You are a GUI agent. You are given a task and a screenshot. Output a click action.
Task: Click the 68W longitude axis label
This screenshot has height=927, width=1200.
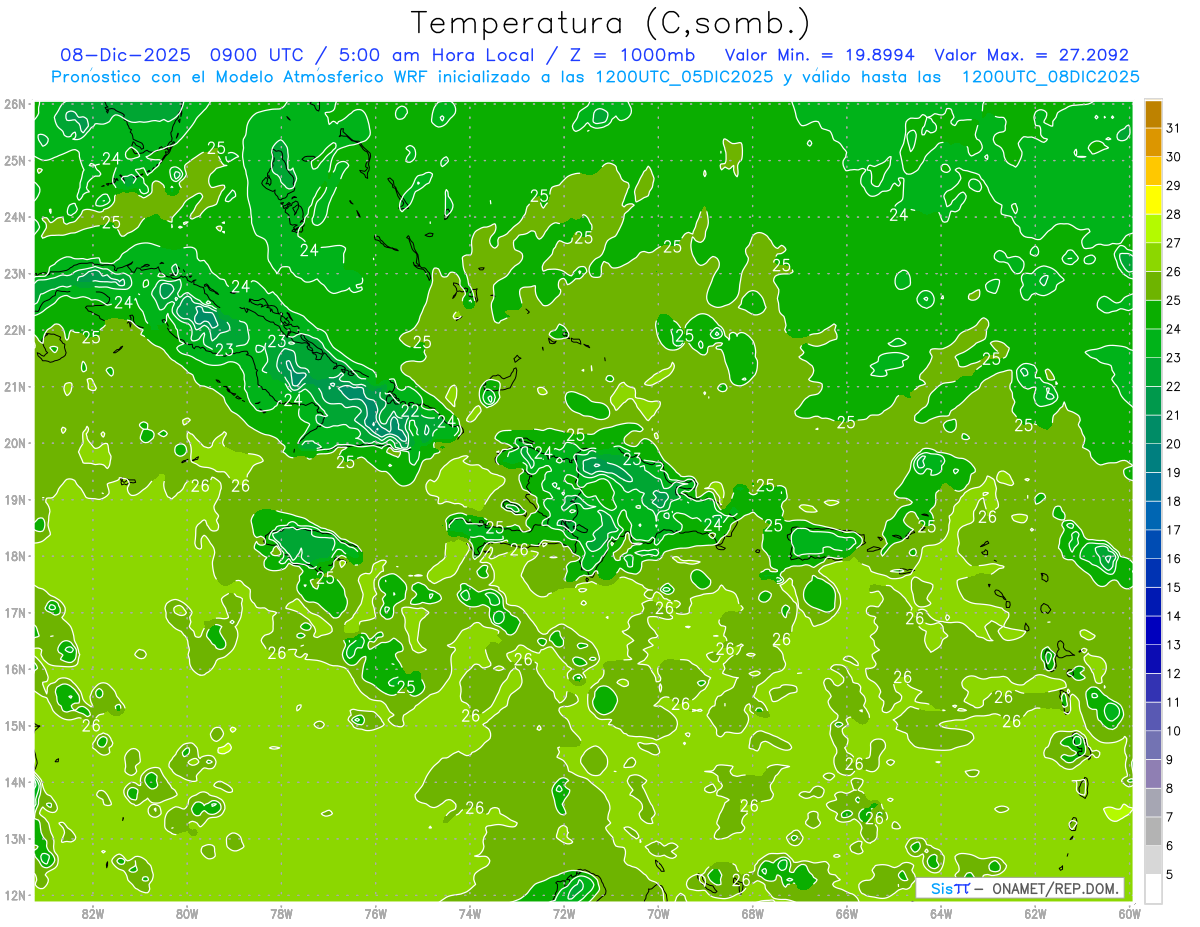coord(752,912)
